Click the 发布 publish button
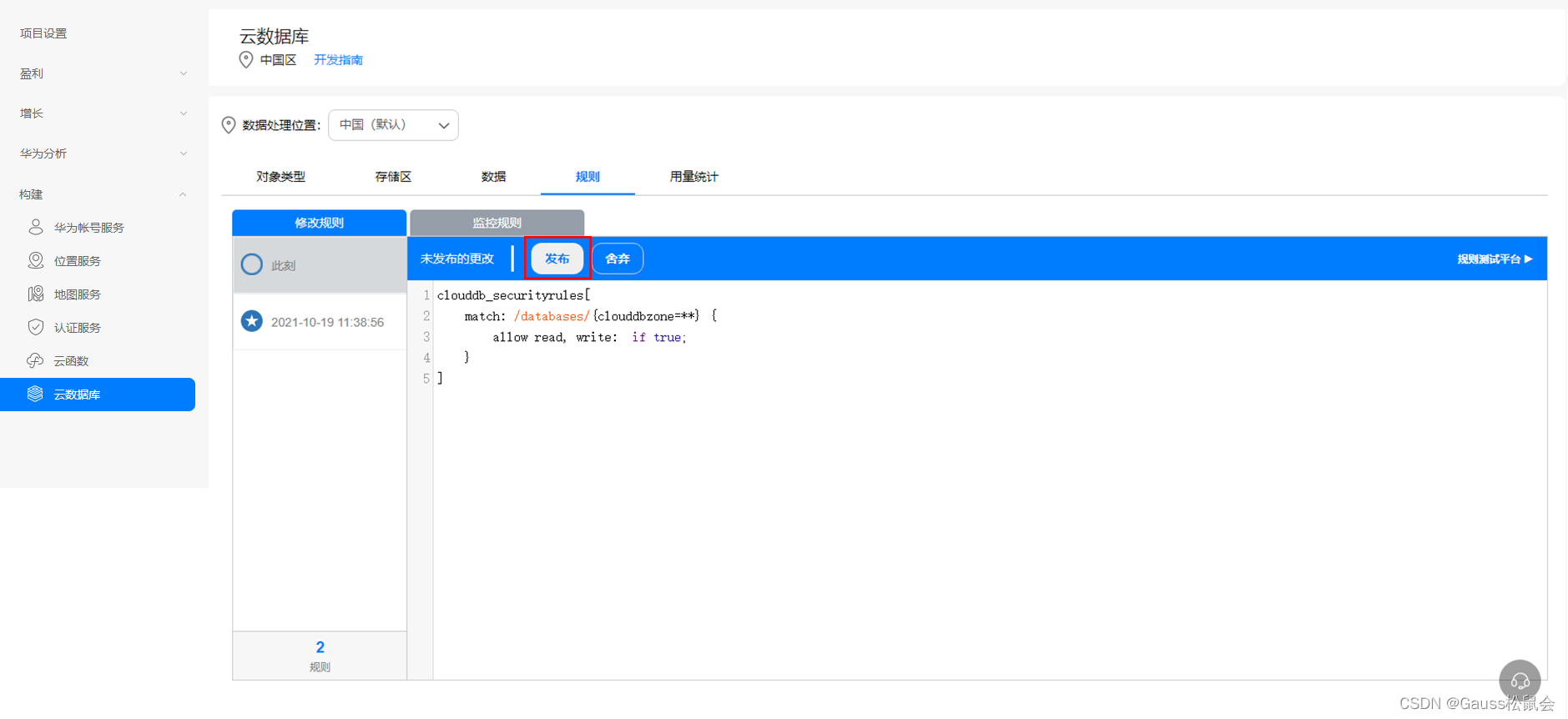This screenshot has width=1568, height=719. click(557, 259)
